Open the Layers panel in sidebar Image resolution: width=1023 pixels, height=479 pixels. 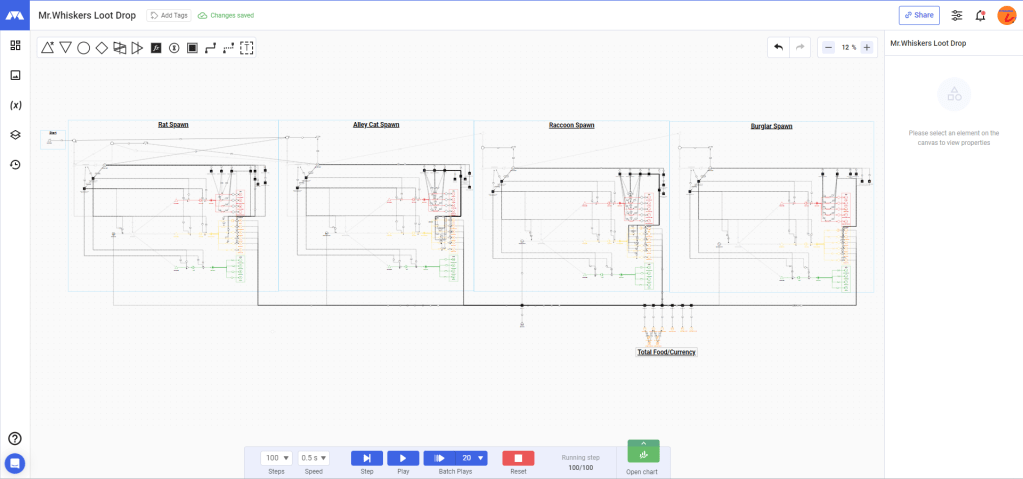[x=15, y=135]
